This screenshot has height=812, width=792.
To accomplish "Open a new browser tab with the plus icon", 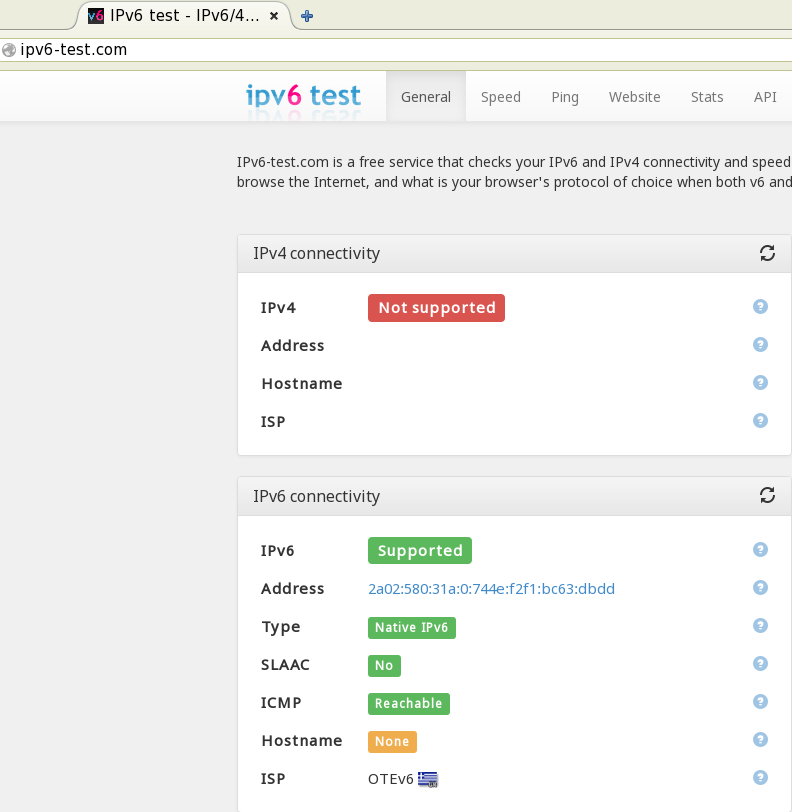I will click(306, 16).
